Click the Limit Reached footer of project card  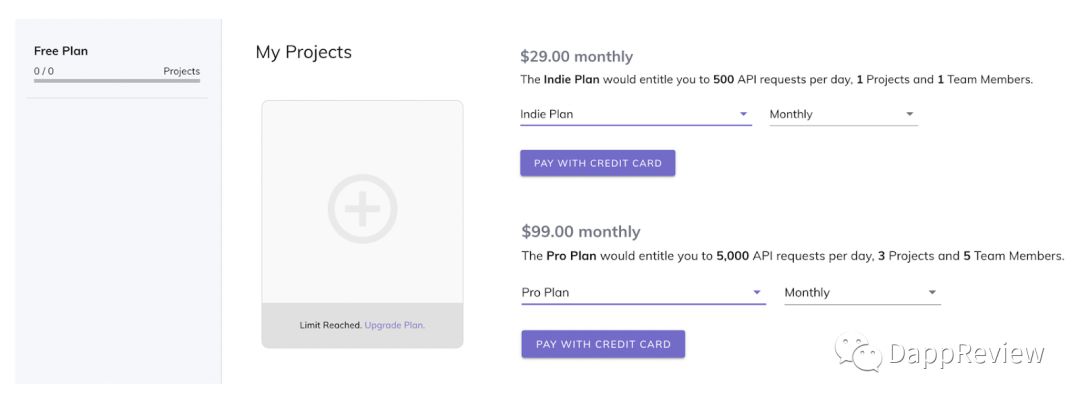[362, 325]
